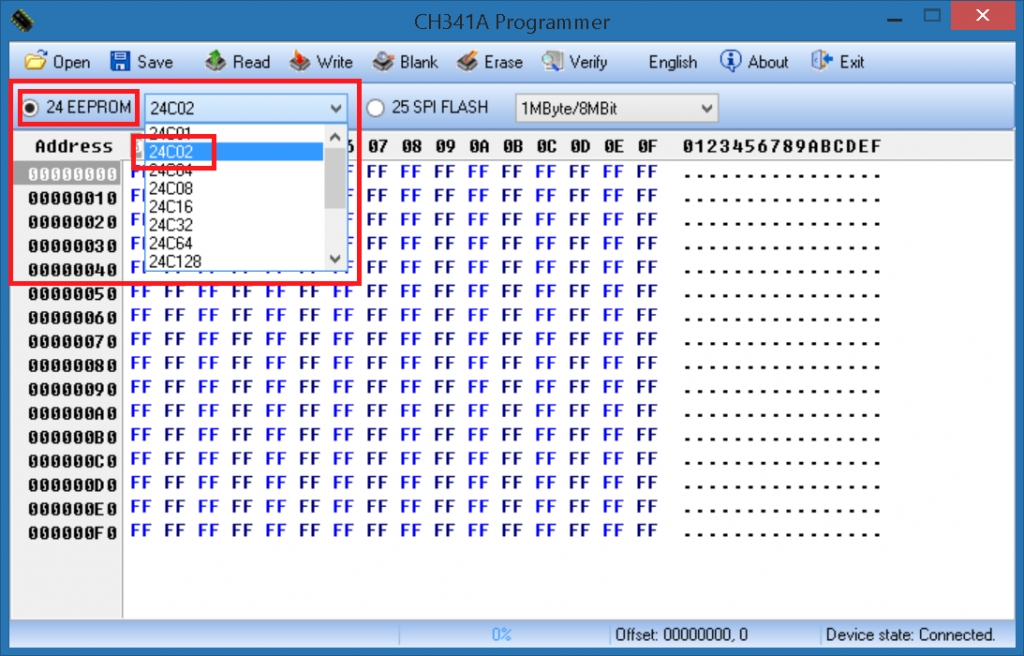Click Device state: Connected status text
Image resolution: width=1024 pixels, height=656 pixels.
click(910, 634)
